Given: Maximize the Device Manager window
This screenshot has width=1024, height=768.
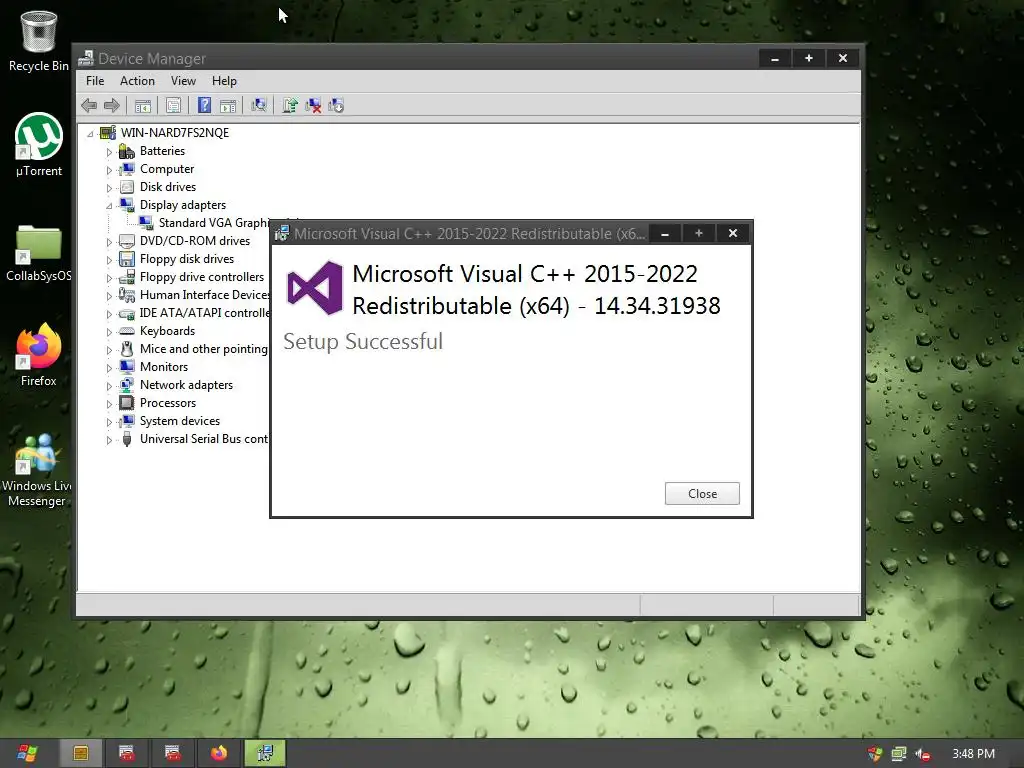Looking at the screenshot, I should tap(808, 58).
